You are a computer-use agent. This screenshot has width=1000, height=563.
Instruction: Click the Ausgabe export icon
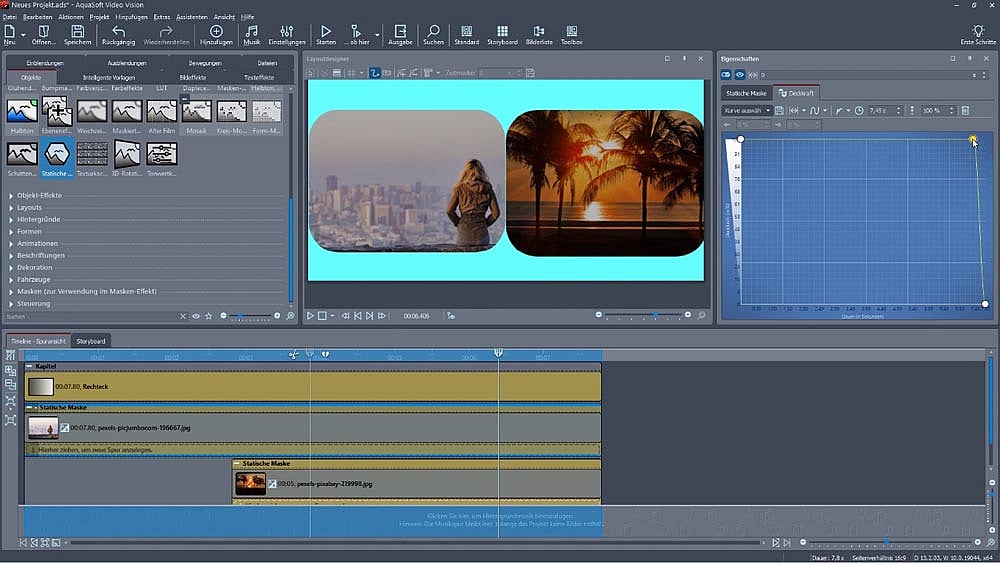click(400, 32)
